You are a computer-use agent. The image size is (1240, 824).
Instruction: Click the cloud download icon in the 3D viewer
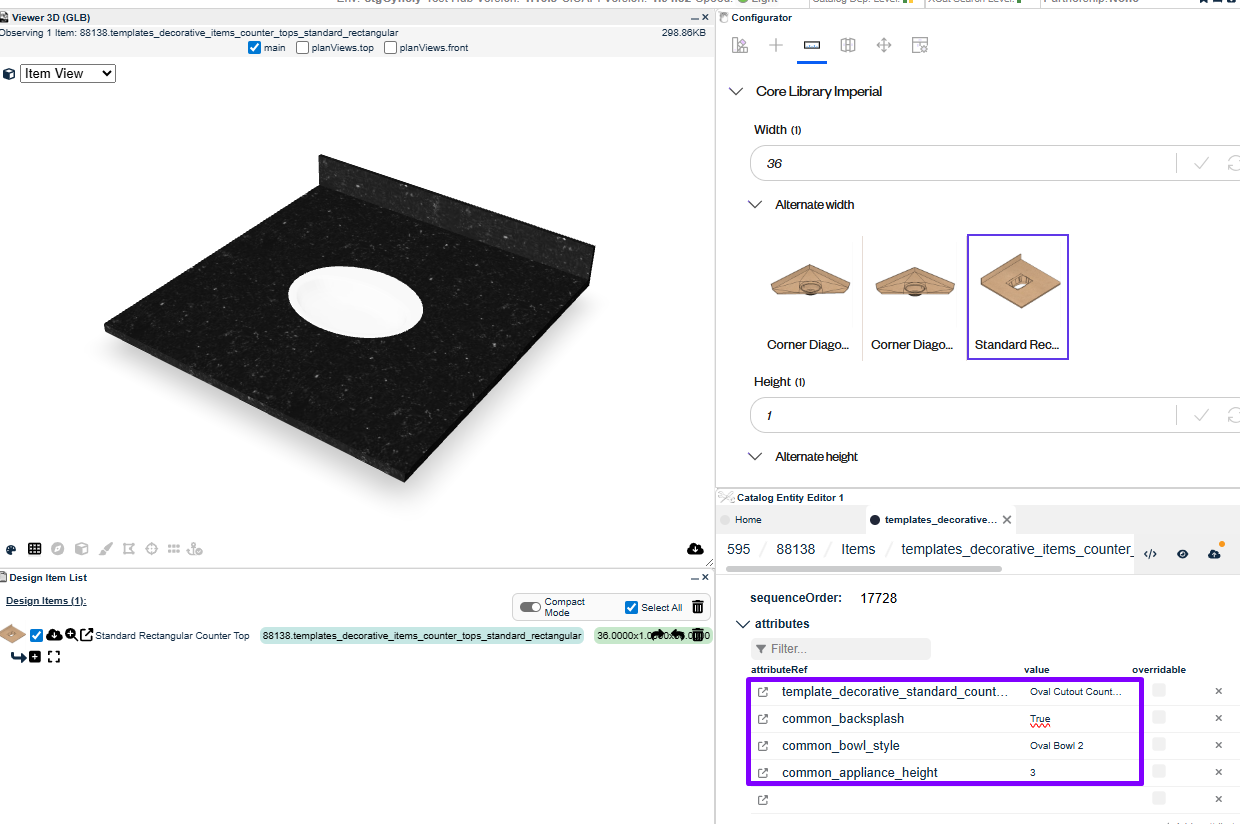[x=695, y=549]
